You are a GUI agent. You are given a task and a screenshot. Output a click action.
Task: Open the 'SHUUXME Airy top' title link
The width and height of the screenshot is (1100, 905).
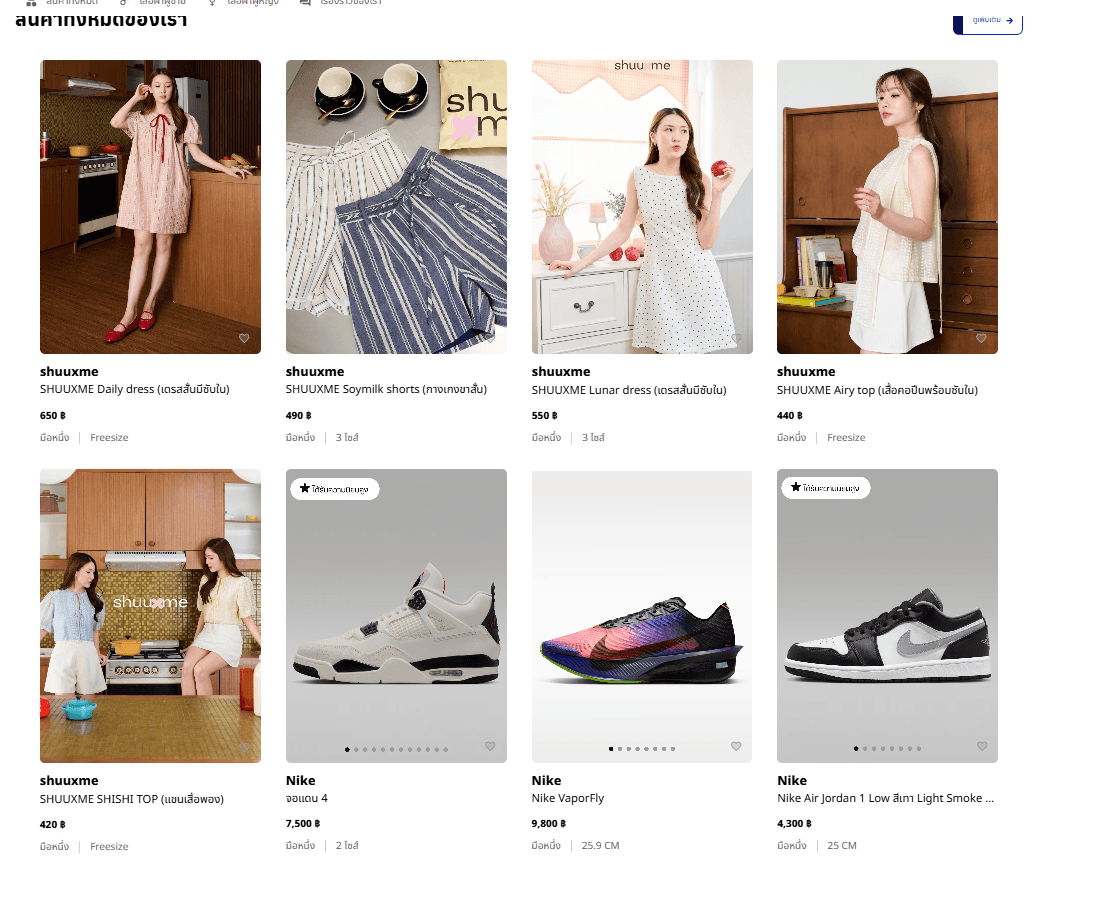877,390
